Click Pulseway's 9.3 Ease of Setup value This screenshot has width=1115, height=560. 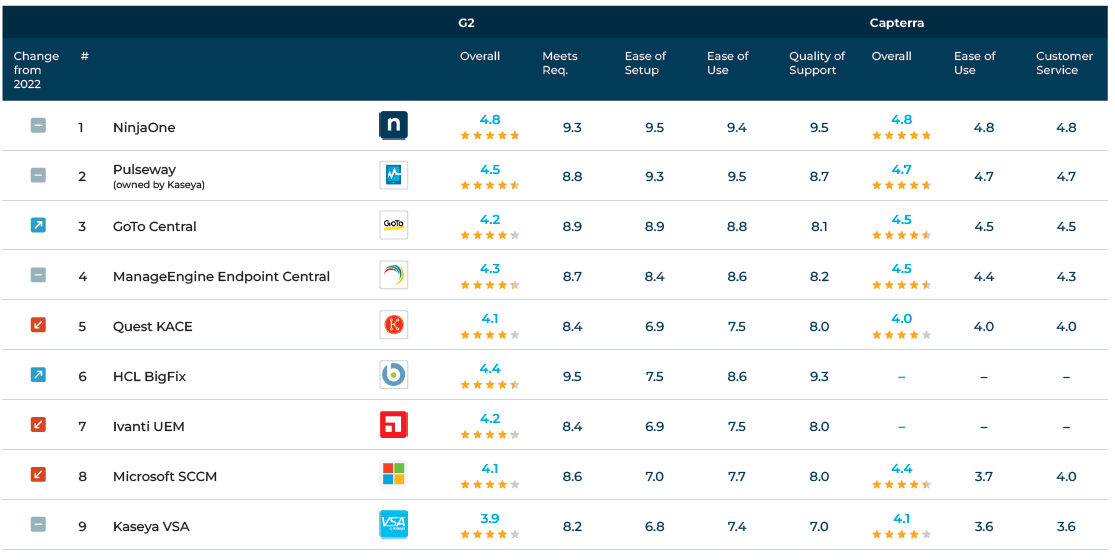tap(654, 176)
